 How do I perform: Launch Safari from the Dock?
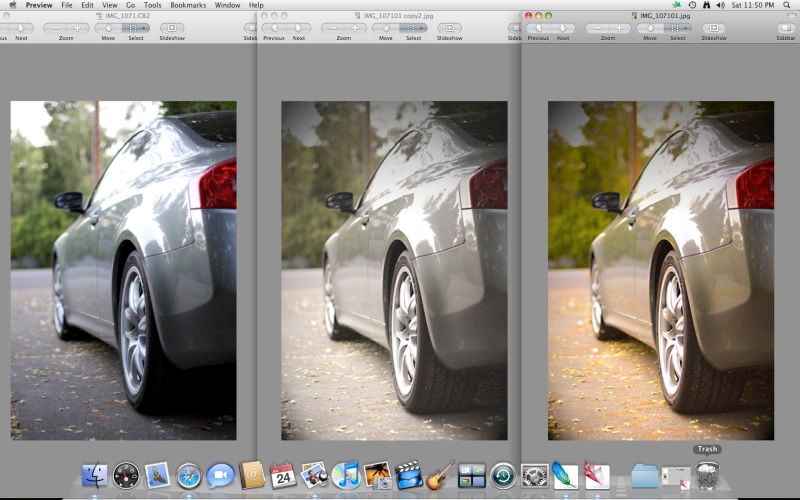coord(189,476)
